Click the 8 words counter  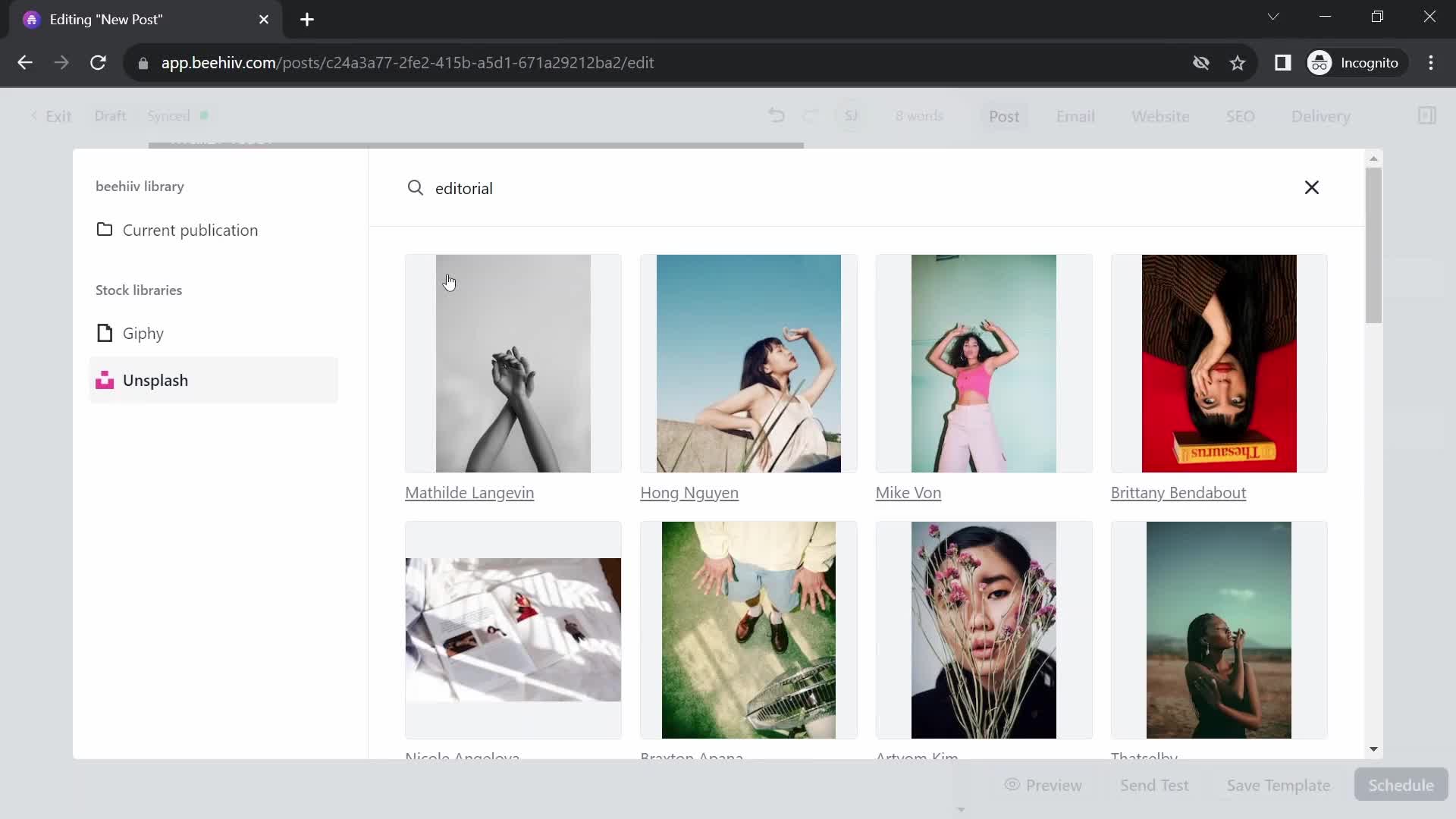(x=919, y=116)
